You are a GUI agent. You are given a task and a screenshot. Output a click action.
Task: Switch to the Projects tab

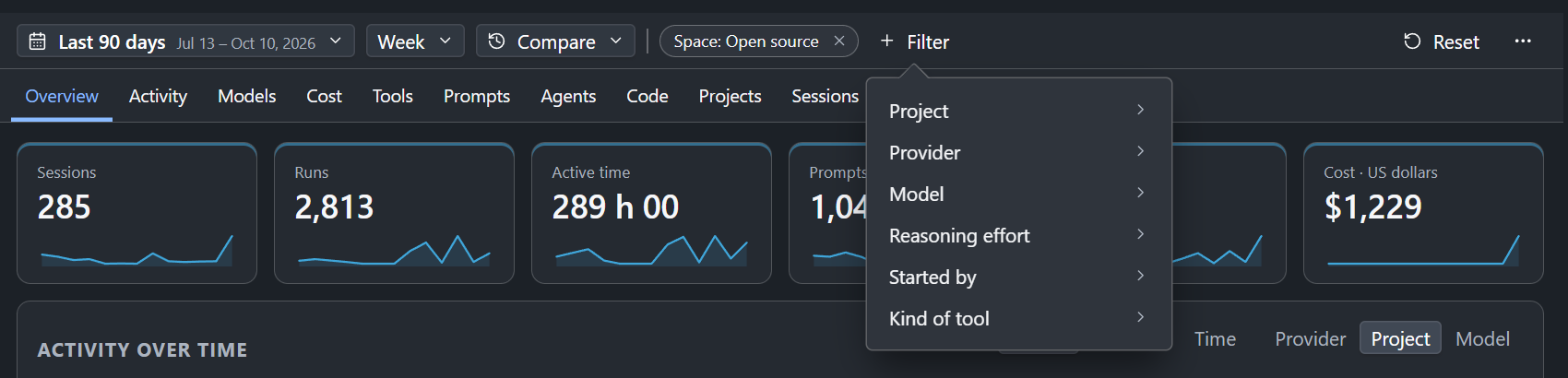tap(730, 96)
